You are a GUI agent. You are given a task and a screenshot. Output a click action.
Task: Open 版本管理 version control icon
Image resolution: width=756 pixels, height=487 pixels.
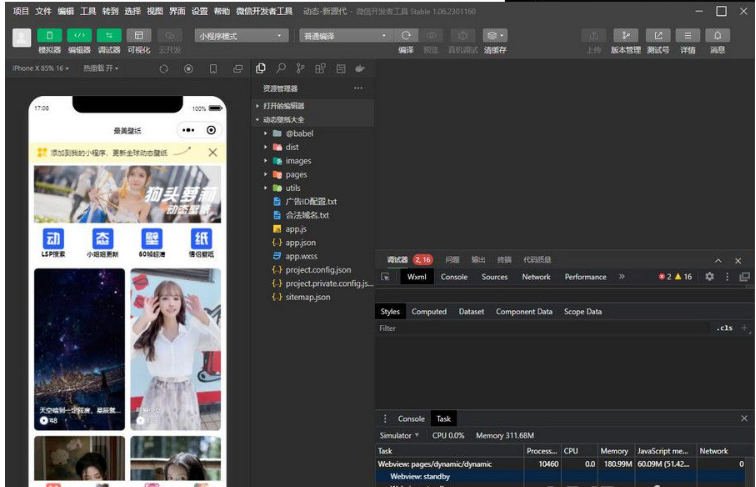click(x=626, y=35)
